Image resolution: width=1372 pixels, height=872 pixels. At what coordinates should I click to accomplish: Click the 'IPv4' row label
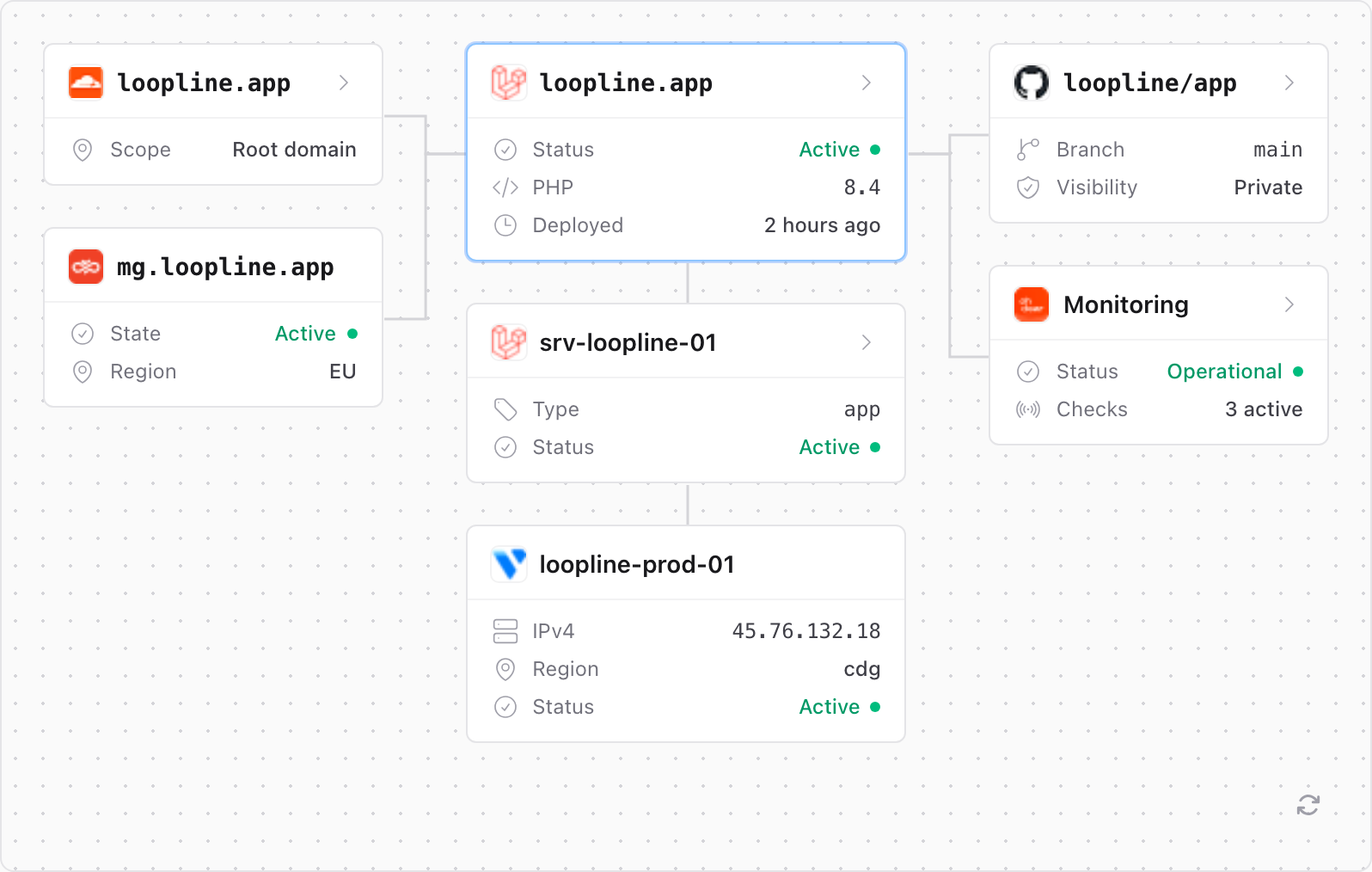click(554, 631)
